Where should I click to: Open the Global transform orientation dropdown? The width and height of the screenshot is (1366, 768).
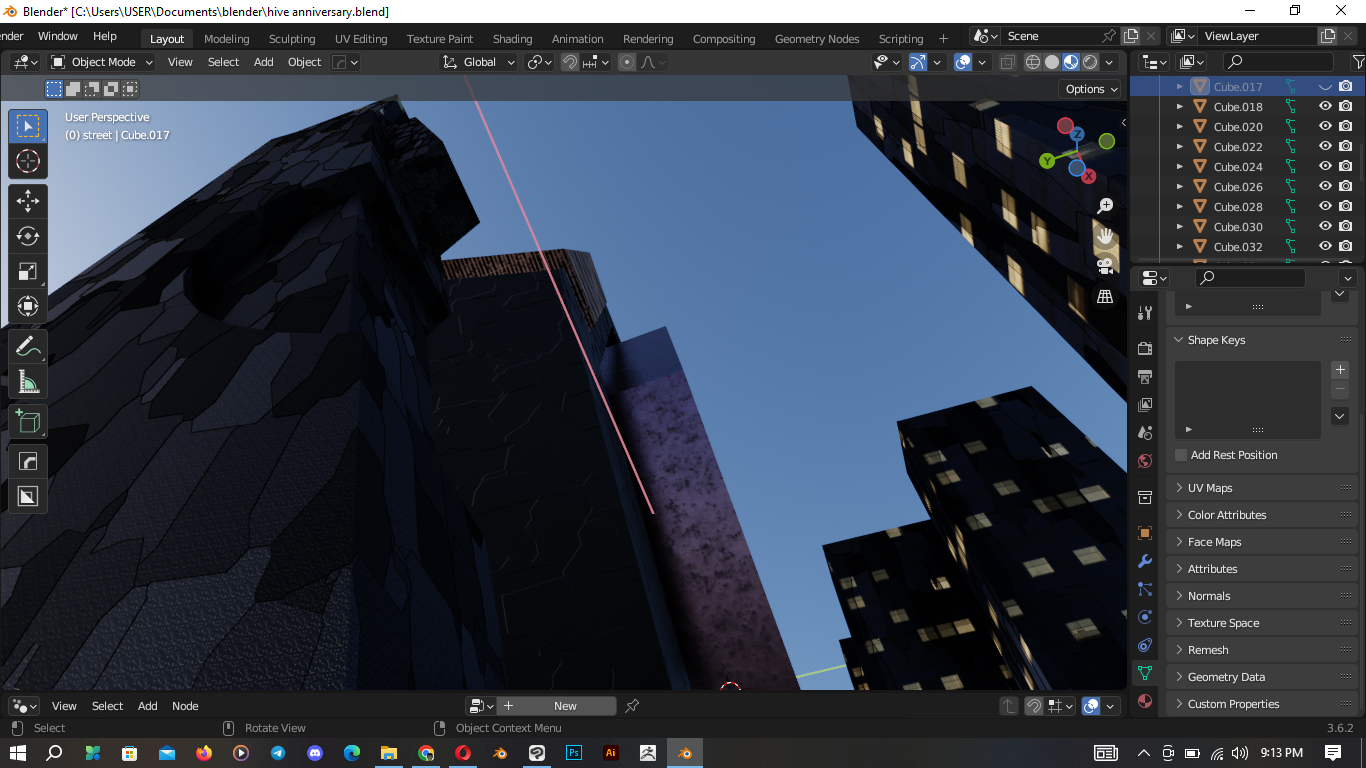pos(479,62)
